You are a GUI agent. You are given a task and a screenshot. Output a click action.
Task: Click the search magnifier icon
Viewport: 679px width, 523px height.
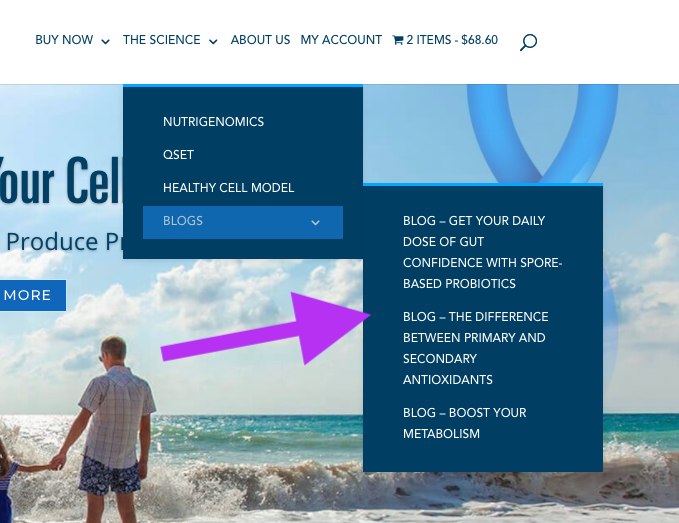pyautogui.click(x=528, y=42)
